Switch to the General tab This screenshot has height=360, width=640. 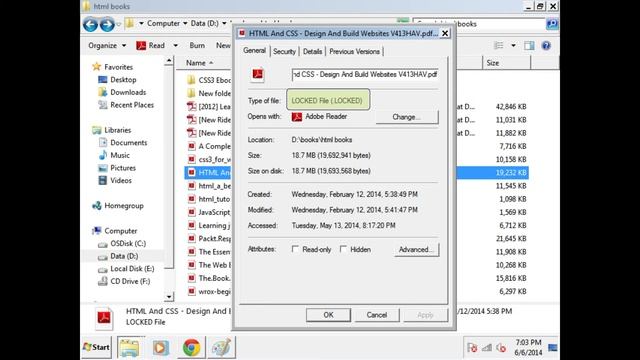(254, 51)
